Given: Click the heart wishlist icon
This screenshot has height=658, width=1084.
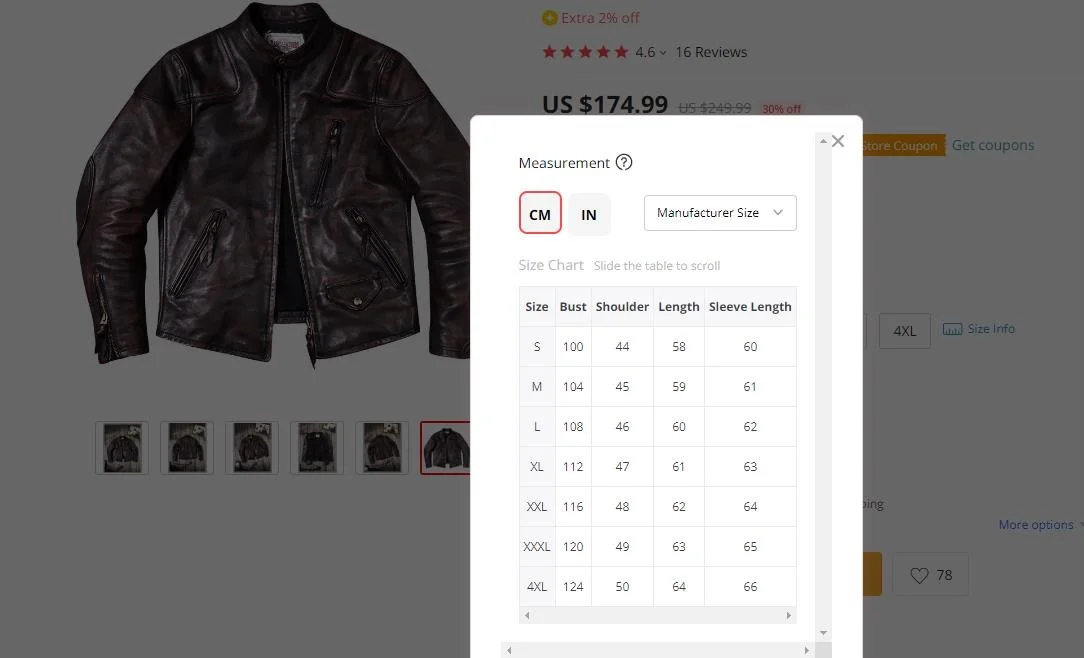Looking at the screenshot, I should [x=919, y=575].
